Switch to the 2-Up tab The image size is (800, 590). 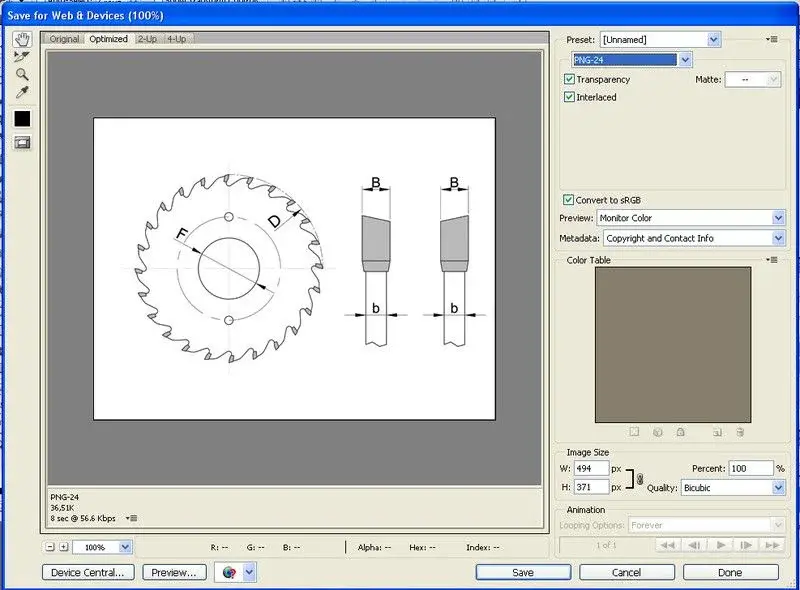(147, 39)
